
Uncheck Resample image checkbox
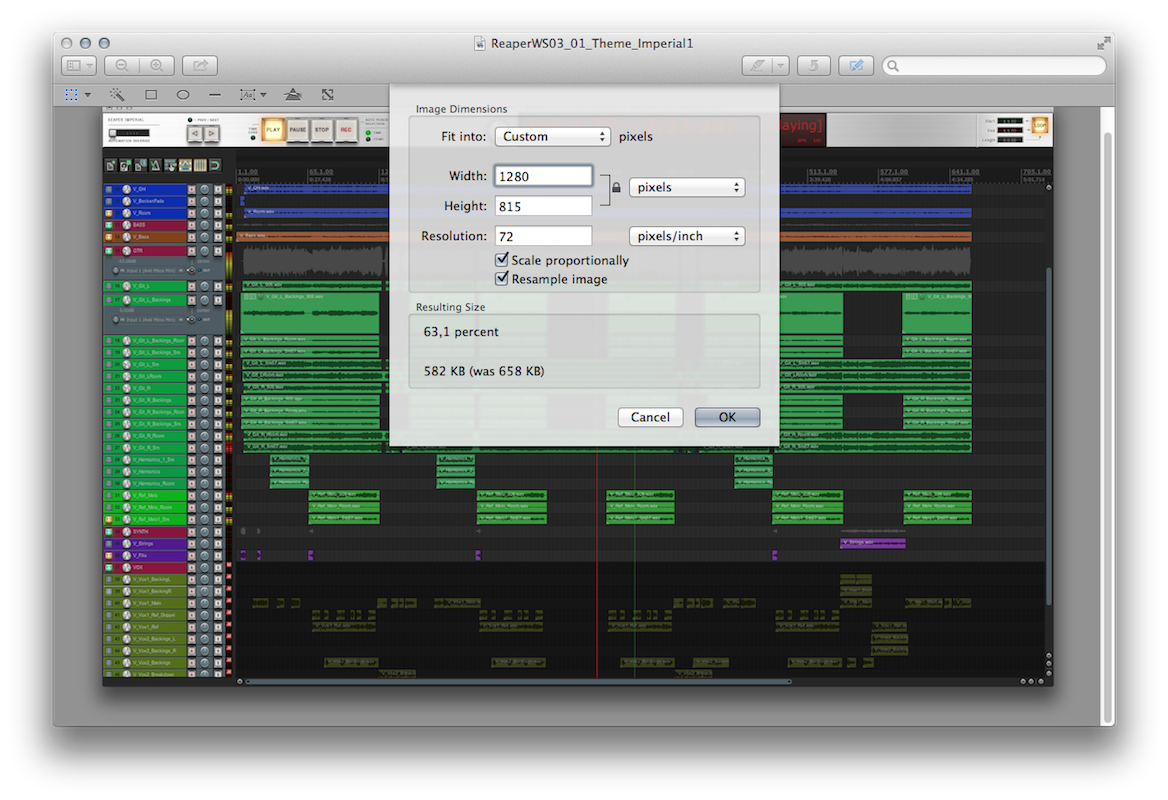point(502,279)
